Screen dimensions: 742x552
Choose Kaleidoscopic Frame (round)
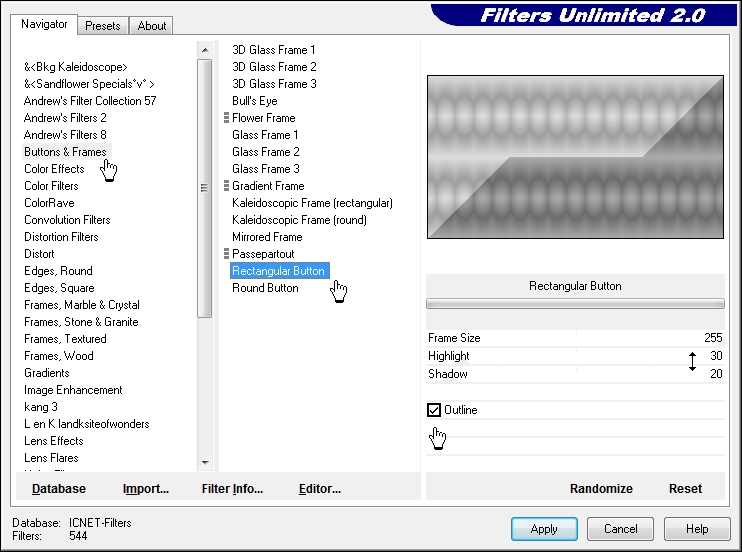point(299,221)
